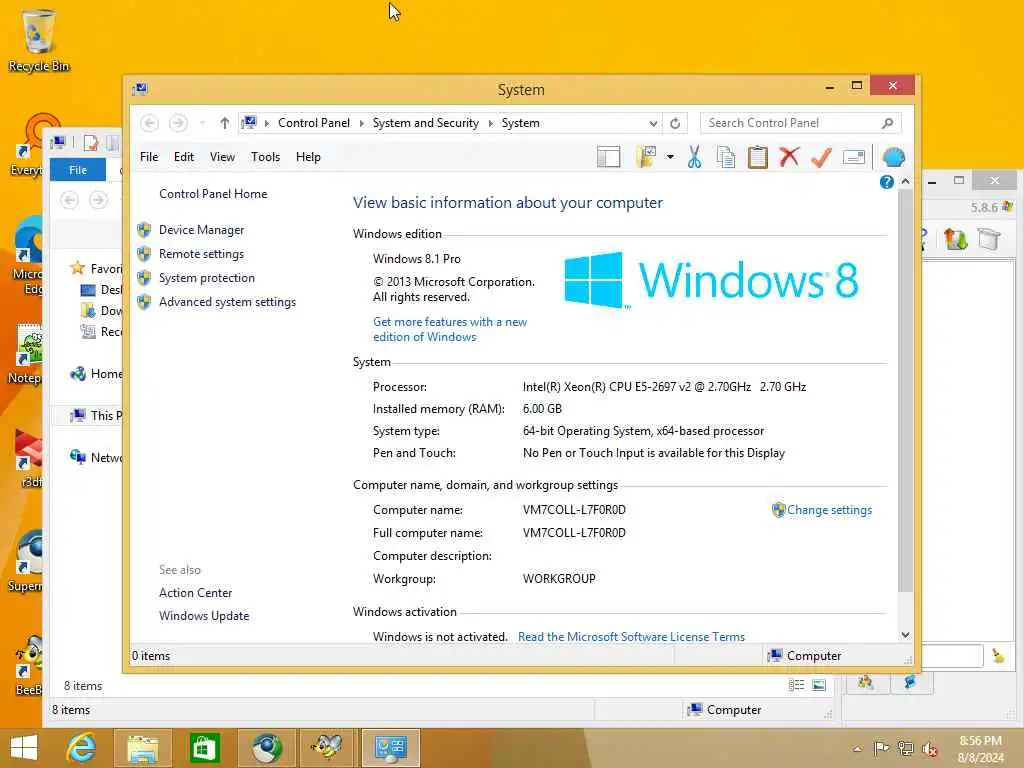1024x768 pixels.
Task: Click the scrollbar down arrow in System window
Action: pos(905,635)
